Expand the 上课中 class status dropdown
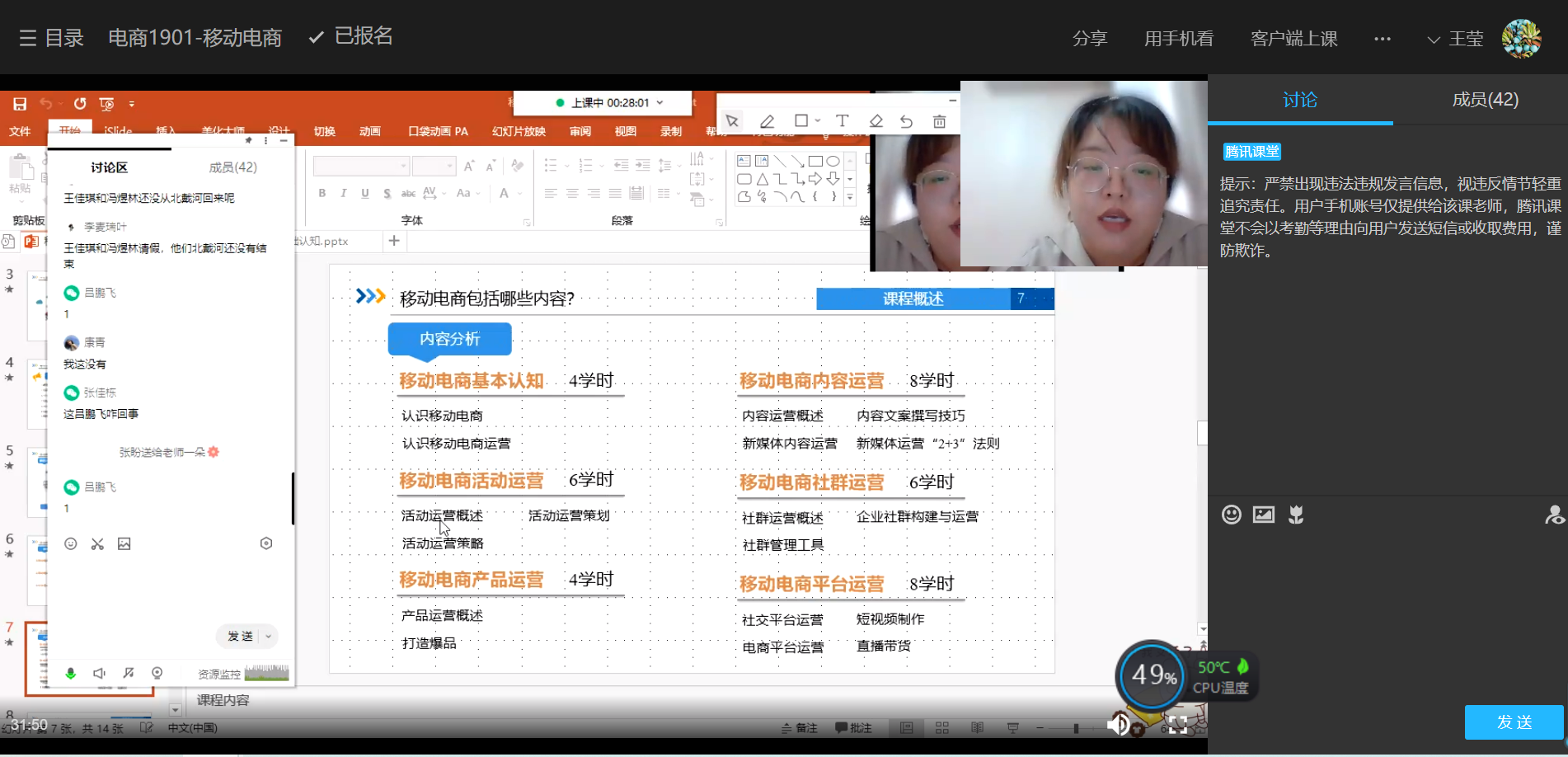This screenshot has height=757, width=1568. [660, 103]
